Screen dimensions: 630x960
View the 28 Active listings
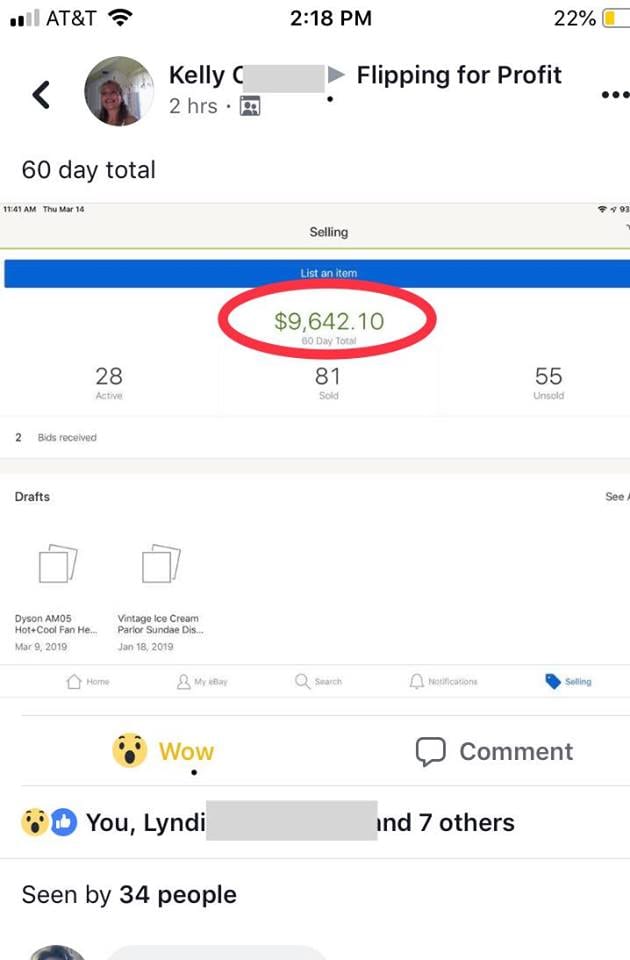[x=109, y=383]
